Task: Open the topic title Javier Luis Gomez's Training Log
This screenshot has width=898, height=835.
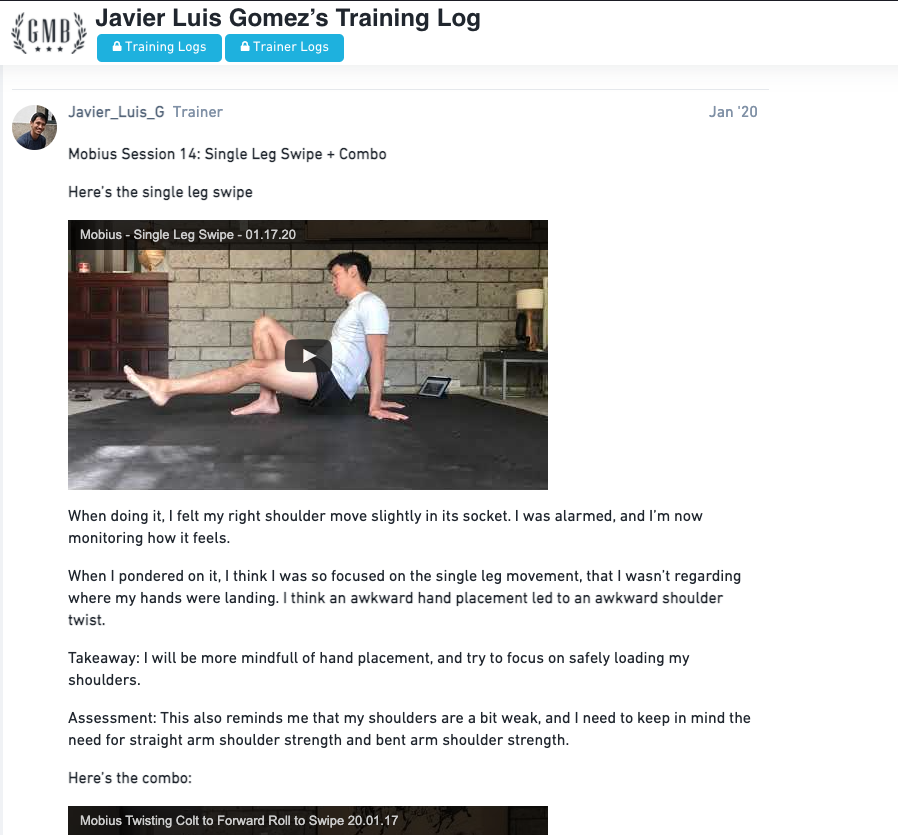Action: click(287, 18)
